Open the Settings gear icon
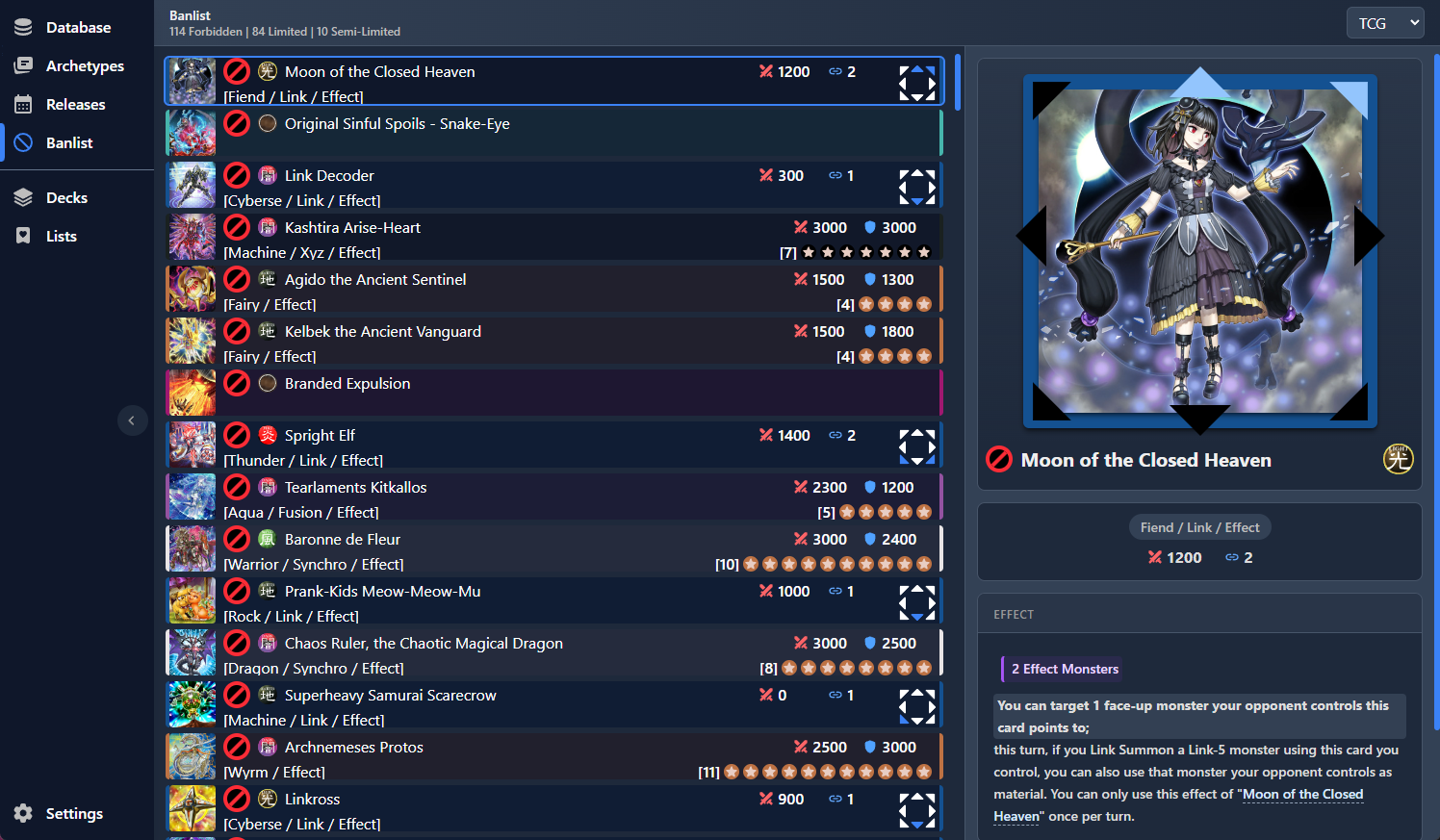Screen dimensions: 1440x840 pos(23,813)
